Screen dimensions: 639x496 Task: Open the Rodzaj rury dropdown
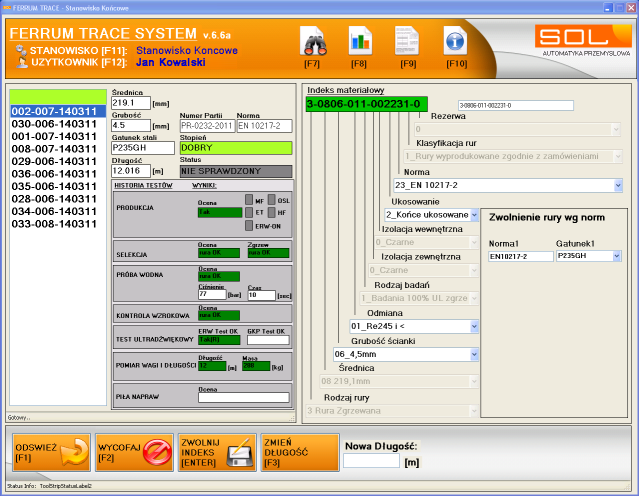point(392,411)
